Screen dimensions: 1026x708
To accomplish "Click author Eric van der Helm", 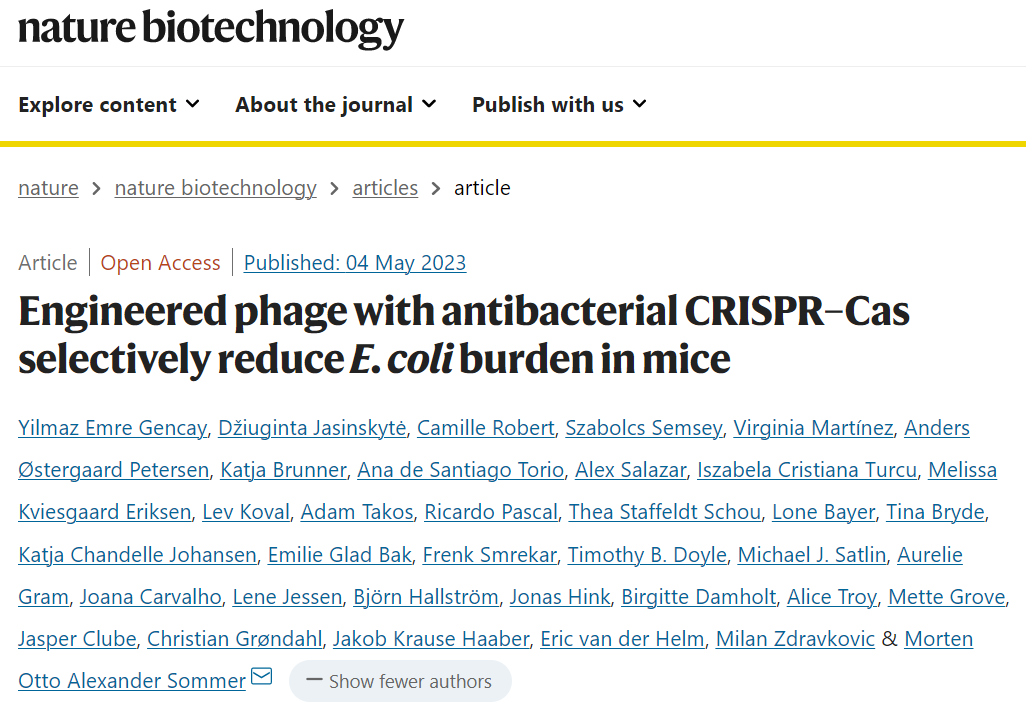I will point(622,638).
